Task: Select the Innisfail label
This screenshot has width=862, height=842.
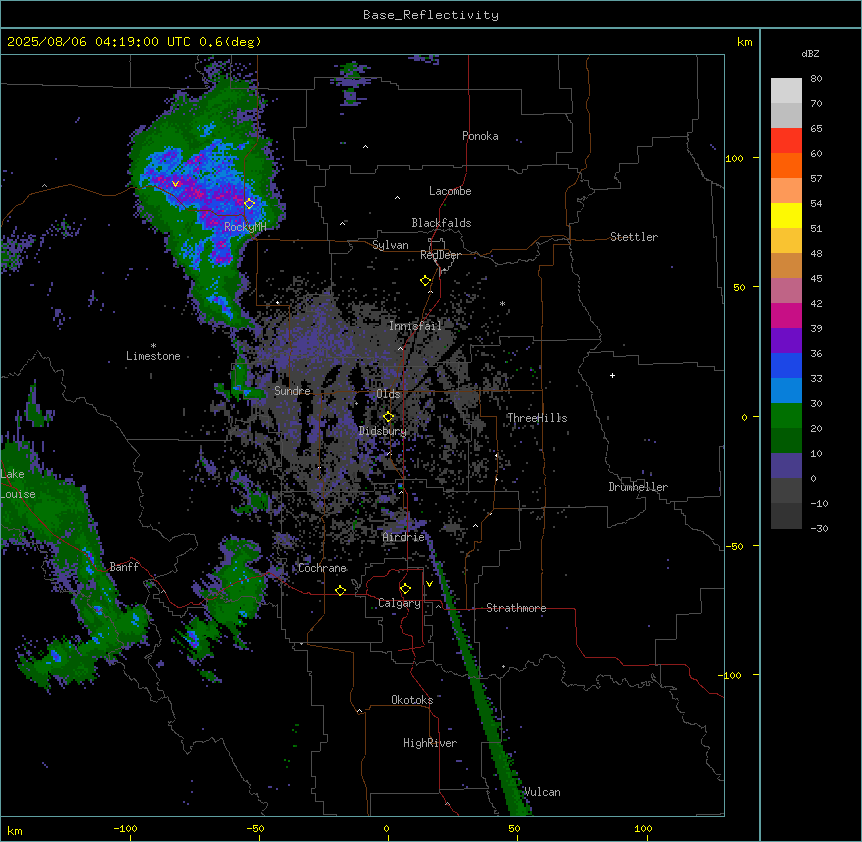Action: [x=415, y=326]
